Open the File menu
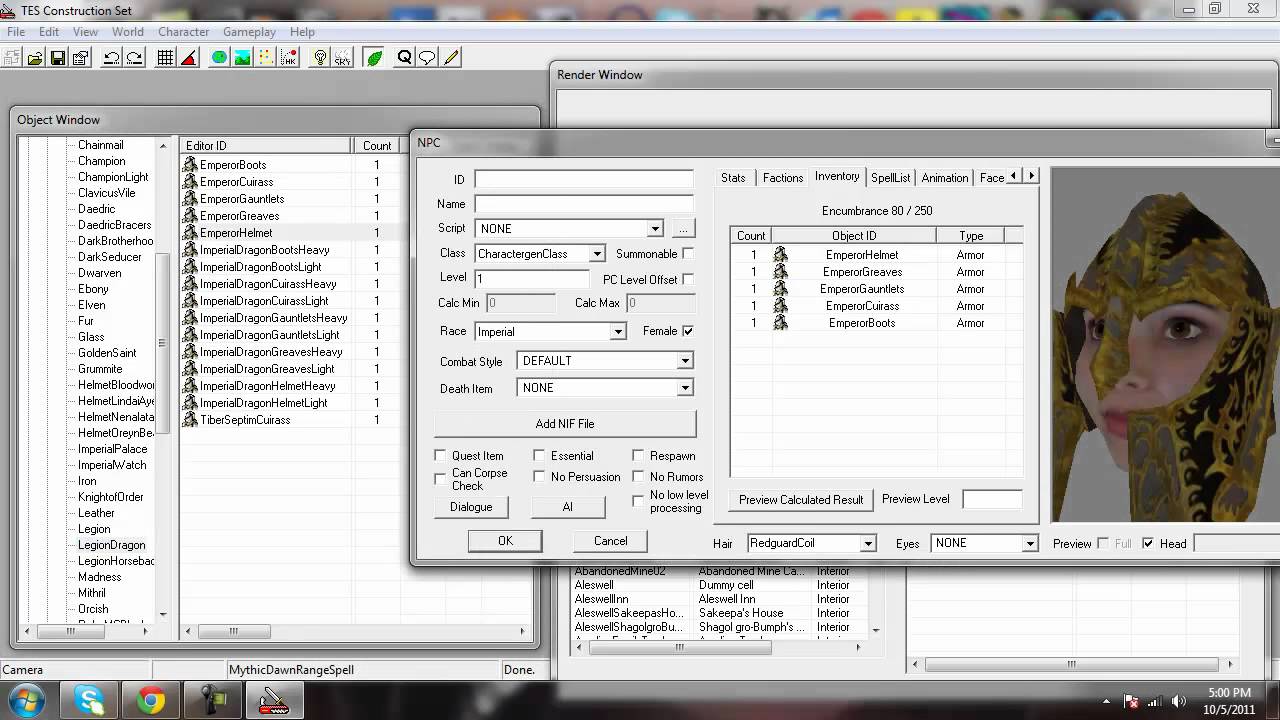 click(x=16, y=32)
